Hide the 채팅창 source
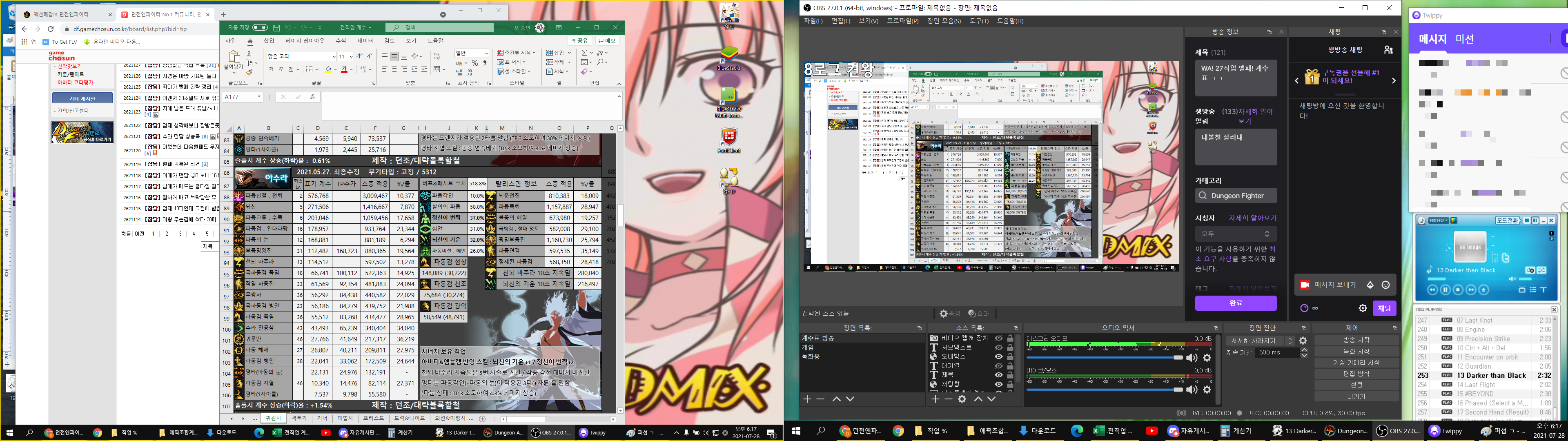 click(999, 384)
